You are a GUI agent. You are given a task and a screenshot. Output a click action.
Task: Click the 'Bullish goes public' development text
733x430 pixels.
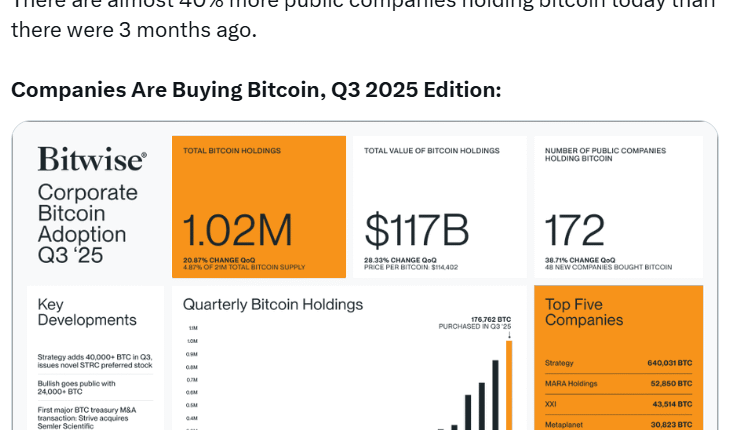pyautogui.click(x=77, y=387)
